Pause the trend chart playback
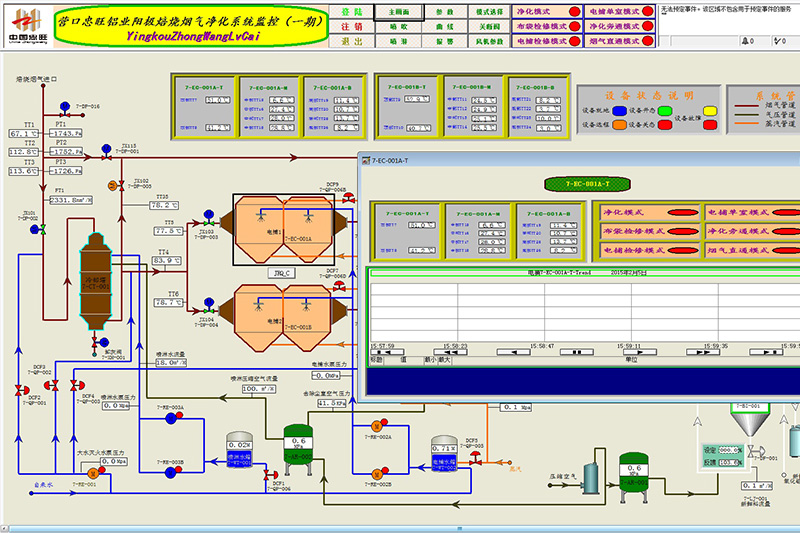 (x=574, y=352)
